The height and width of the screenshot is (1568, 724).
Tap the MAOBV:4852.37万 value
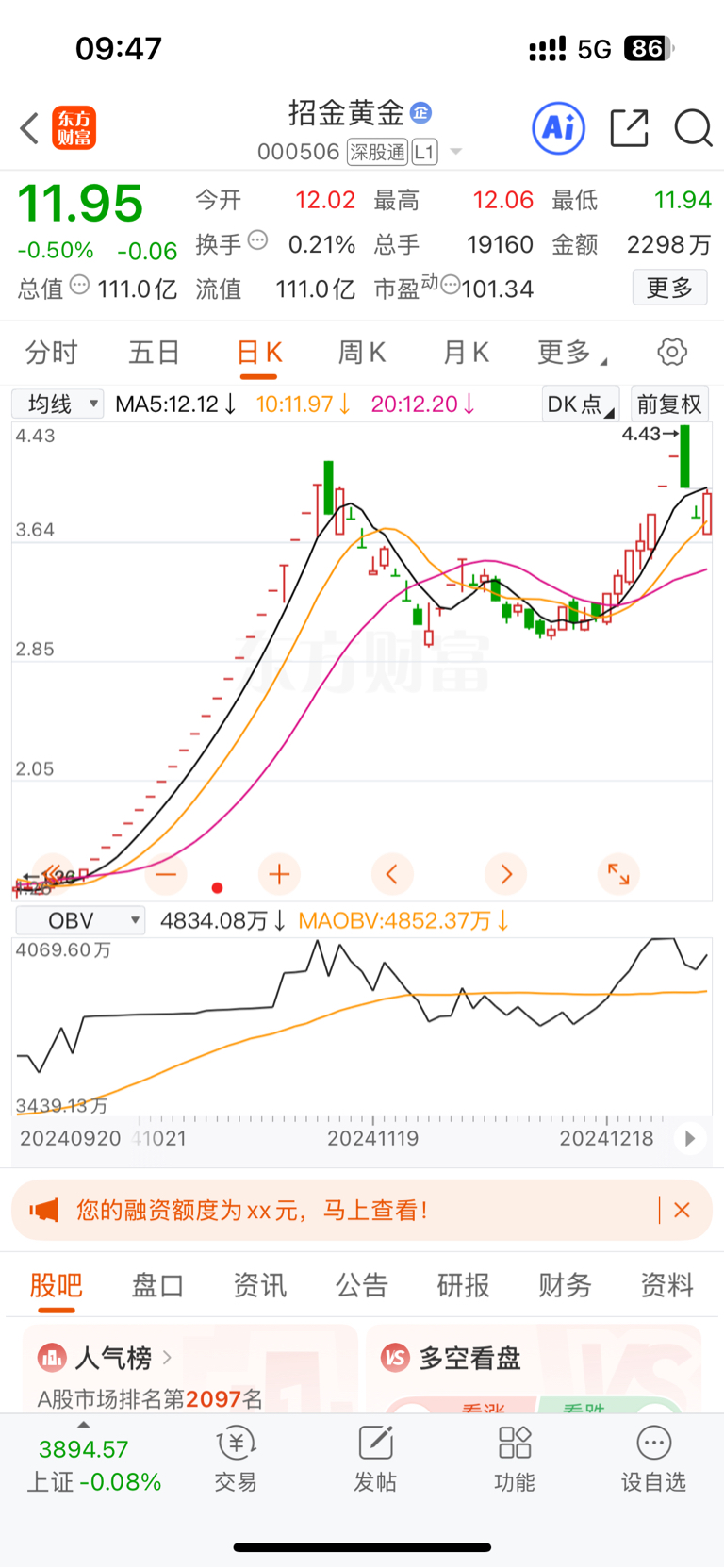(x=403, y=920)
